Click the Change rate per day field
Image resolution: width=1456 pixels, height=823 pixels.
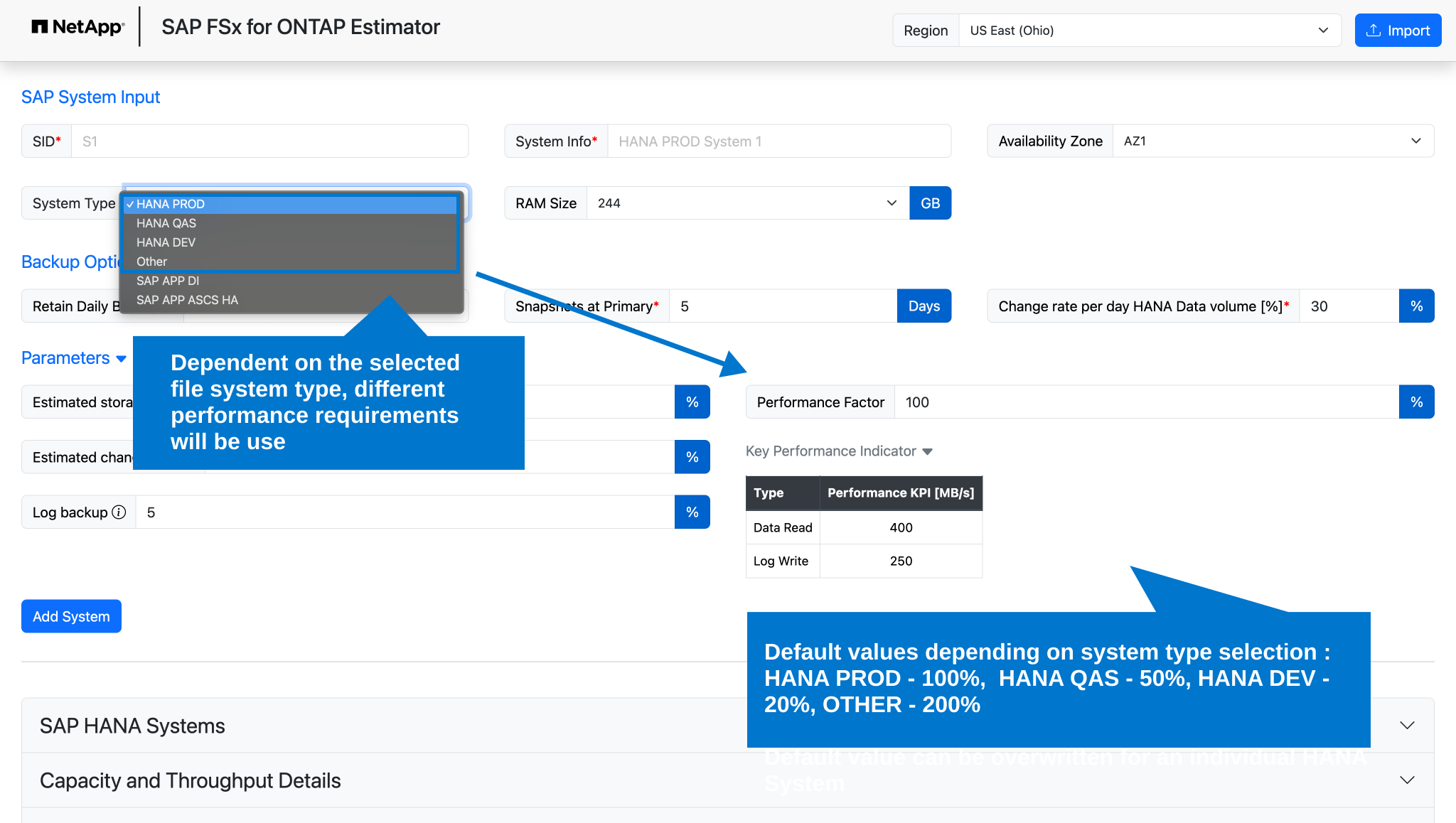pos(1349,306)
